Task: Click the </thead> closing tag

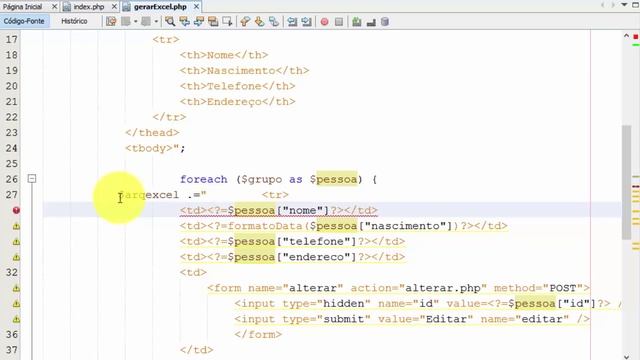Action: tap(152, 133)
